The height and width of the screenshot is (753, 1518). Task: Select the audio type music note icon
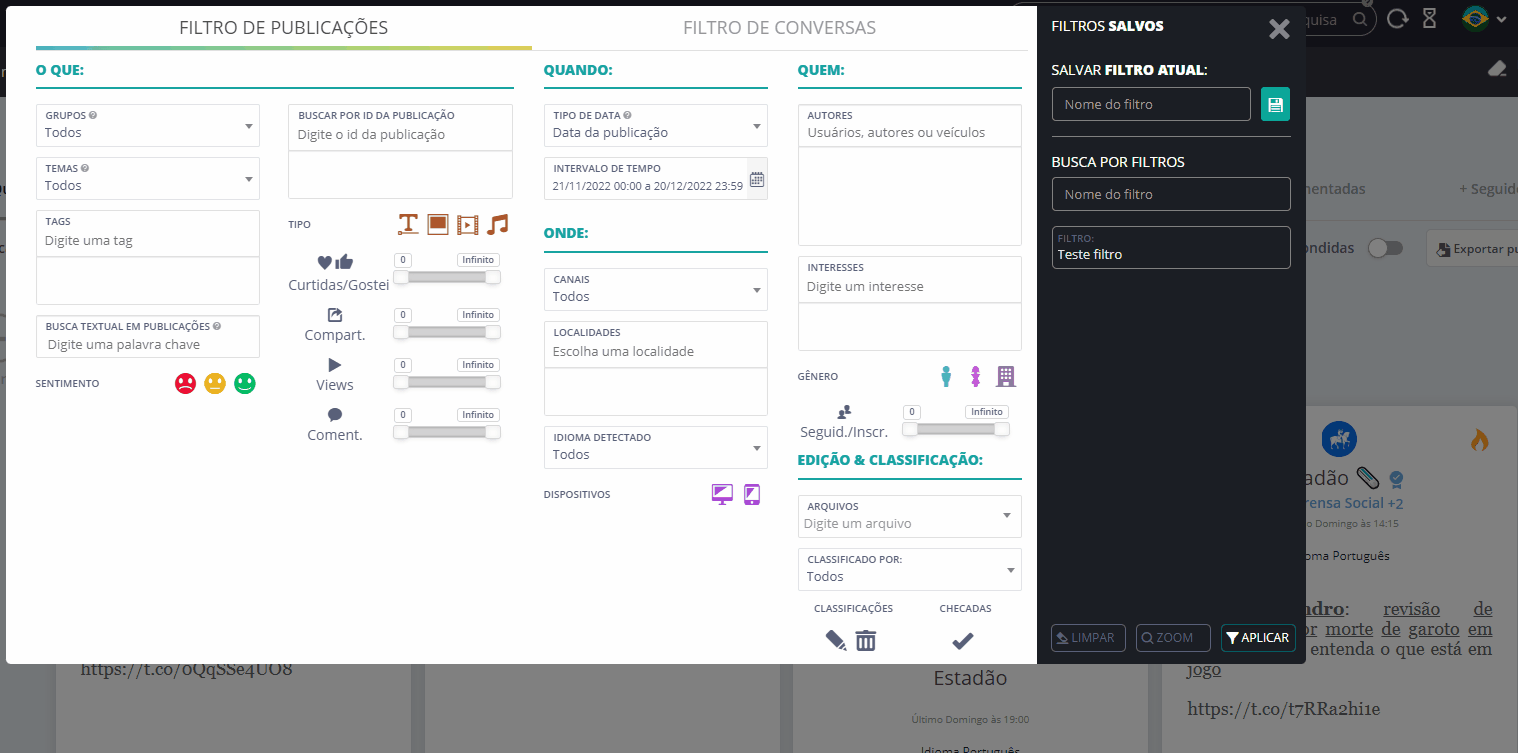point(498,224)
